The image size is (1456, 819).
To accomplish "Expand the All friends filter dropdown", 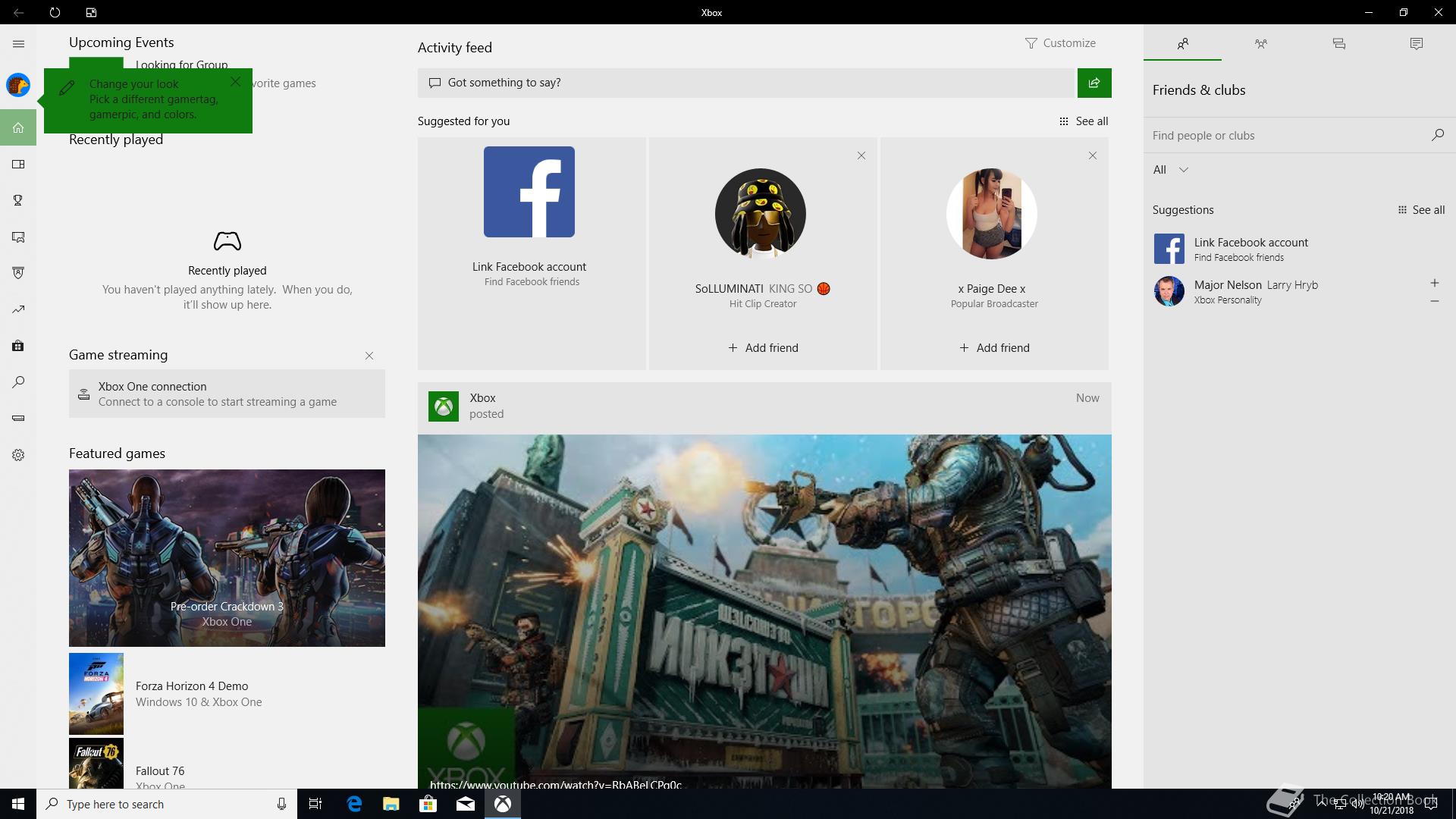I will click(x=1170, y=170).
